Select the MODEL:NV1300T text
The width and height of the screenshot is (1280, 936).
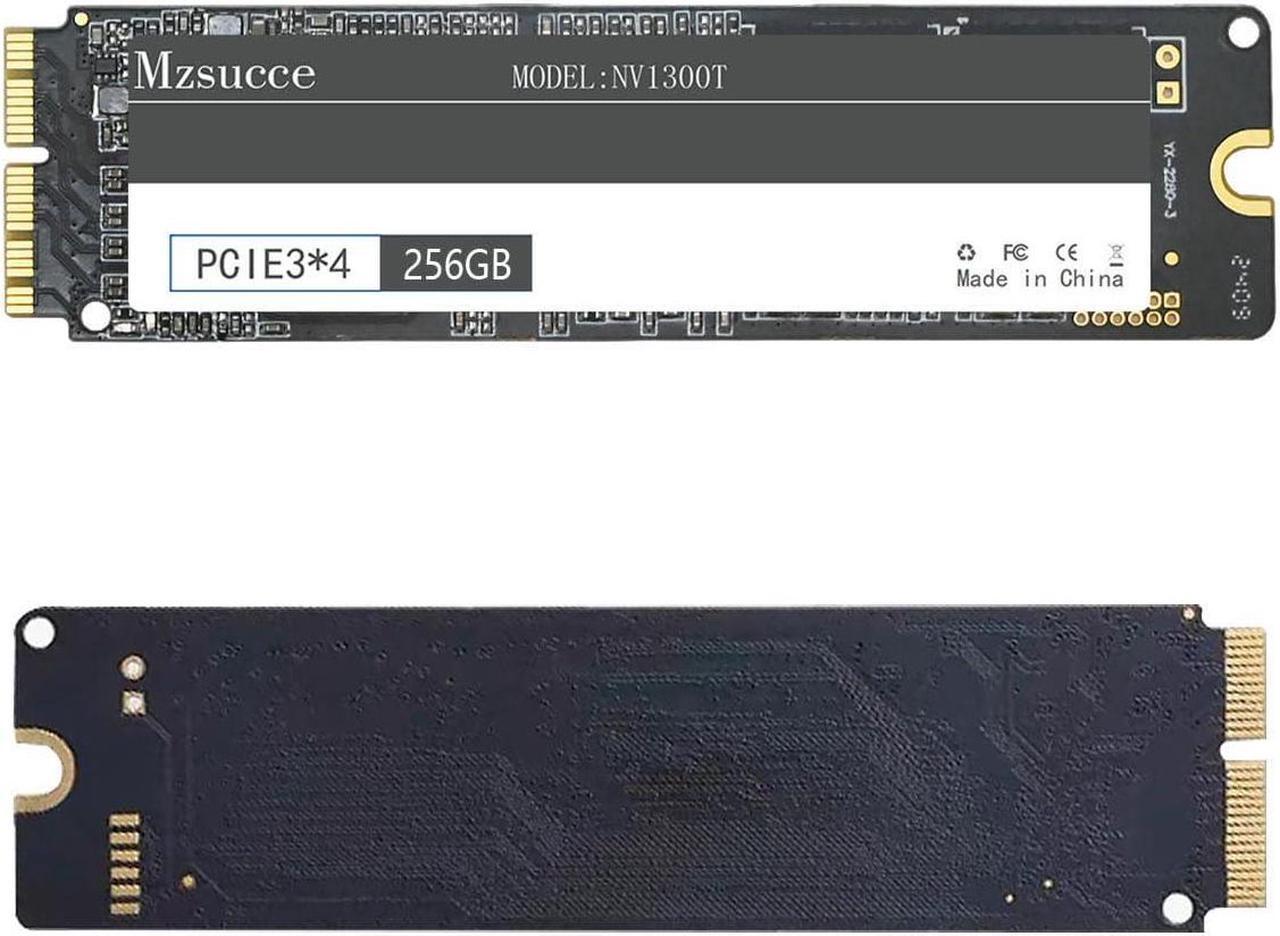click(x=619, y=79)
